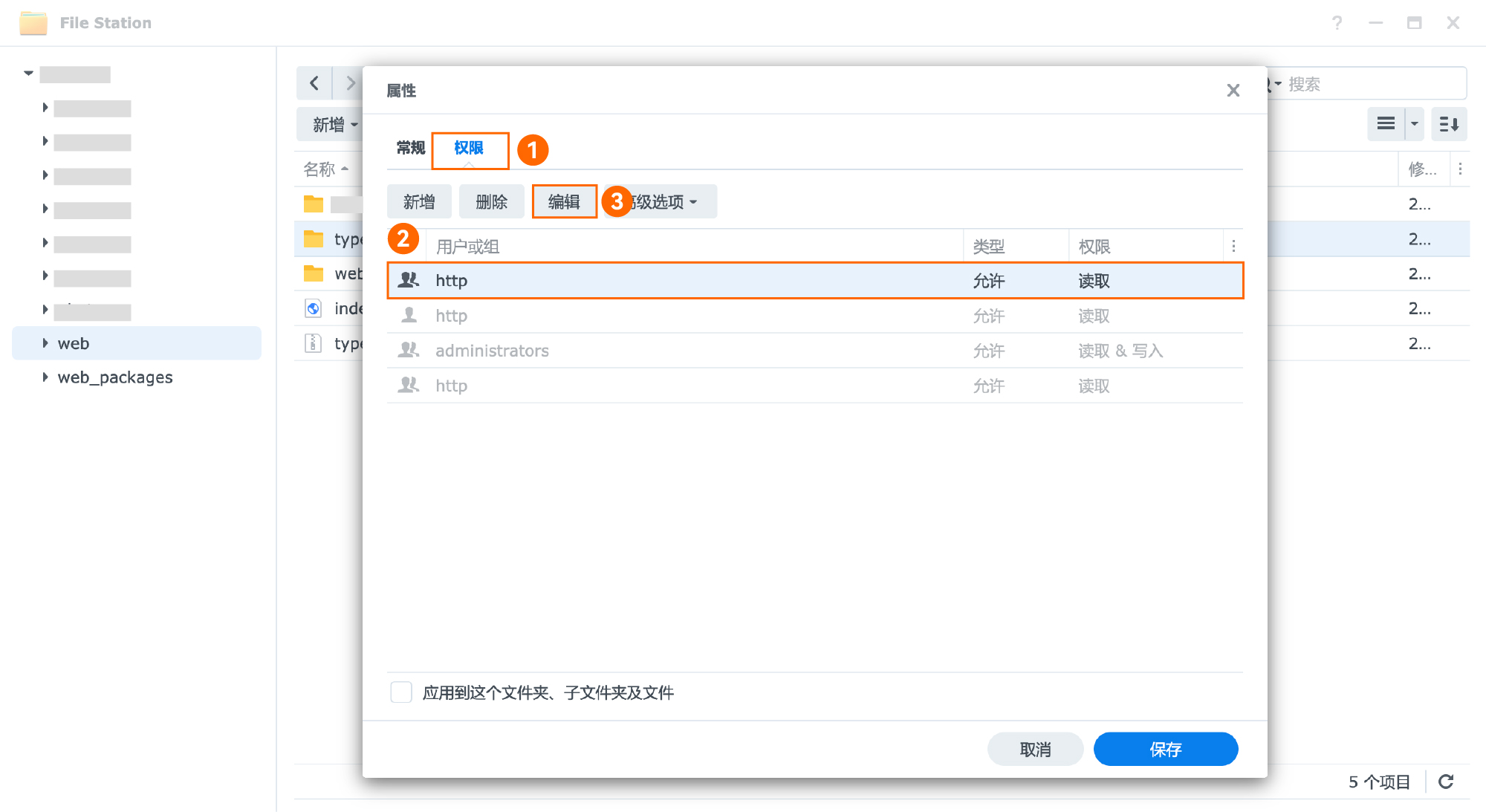Switch to the 常规 tab
The width and height of the screenshot is (1486, 812).
410,148
